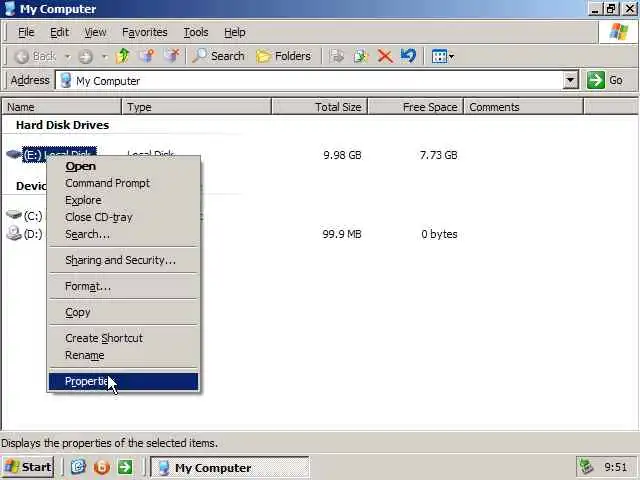The width and height of the screenshot is (640, 480).
Task: Select the (C:) drive icon
Action: click(x=14, y=215)
